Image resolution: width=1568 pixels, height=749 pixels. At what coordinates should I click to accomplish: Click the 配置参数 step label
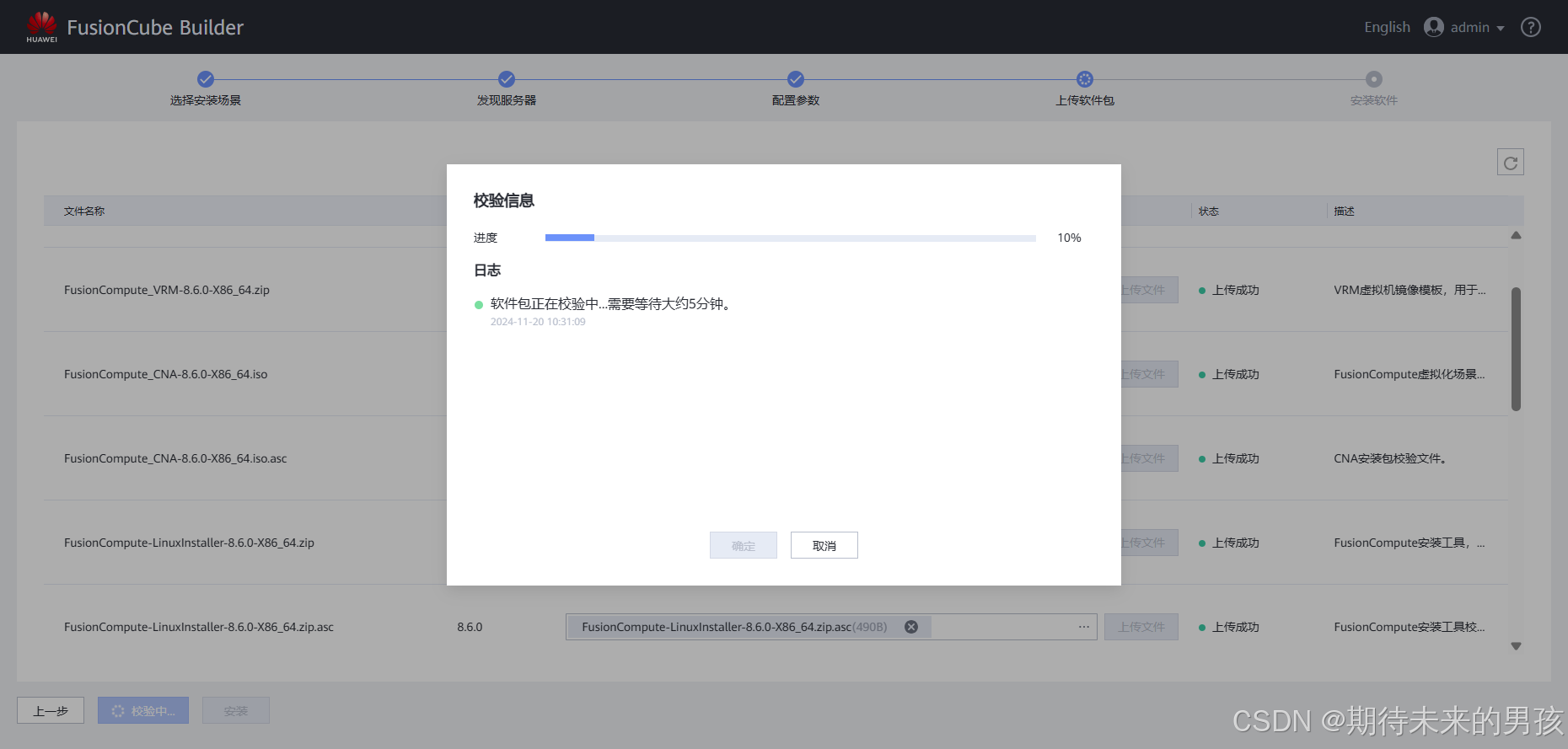coord(796,100)
